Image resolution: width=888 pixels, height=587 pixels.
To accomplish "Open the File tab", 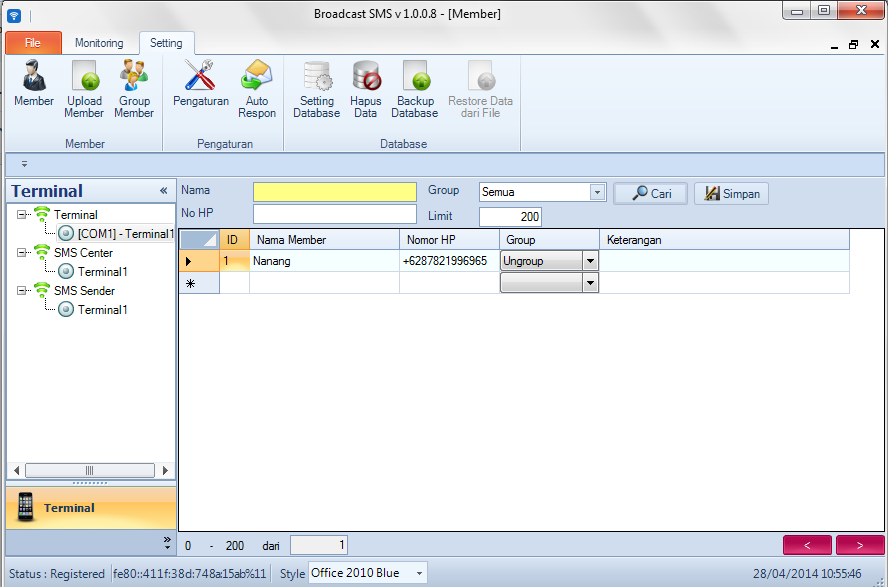I will pyautogui.click(x=33, y=43).
